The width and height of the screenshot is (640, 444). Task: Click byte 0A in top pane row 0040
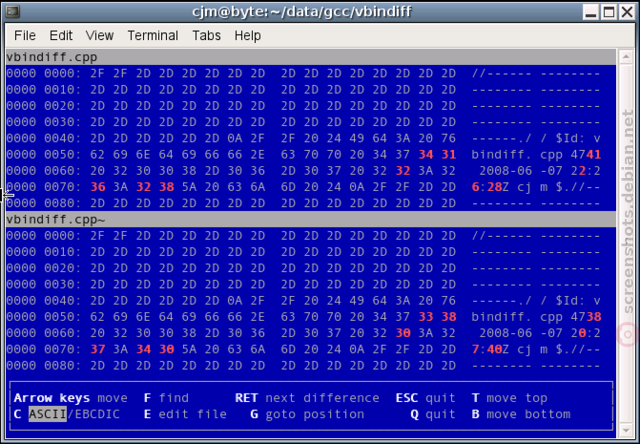pyautogui.click(x=235, y=138)
